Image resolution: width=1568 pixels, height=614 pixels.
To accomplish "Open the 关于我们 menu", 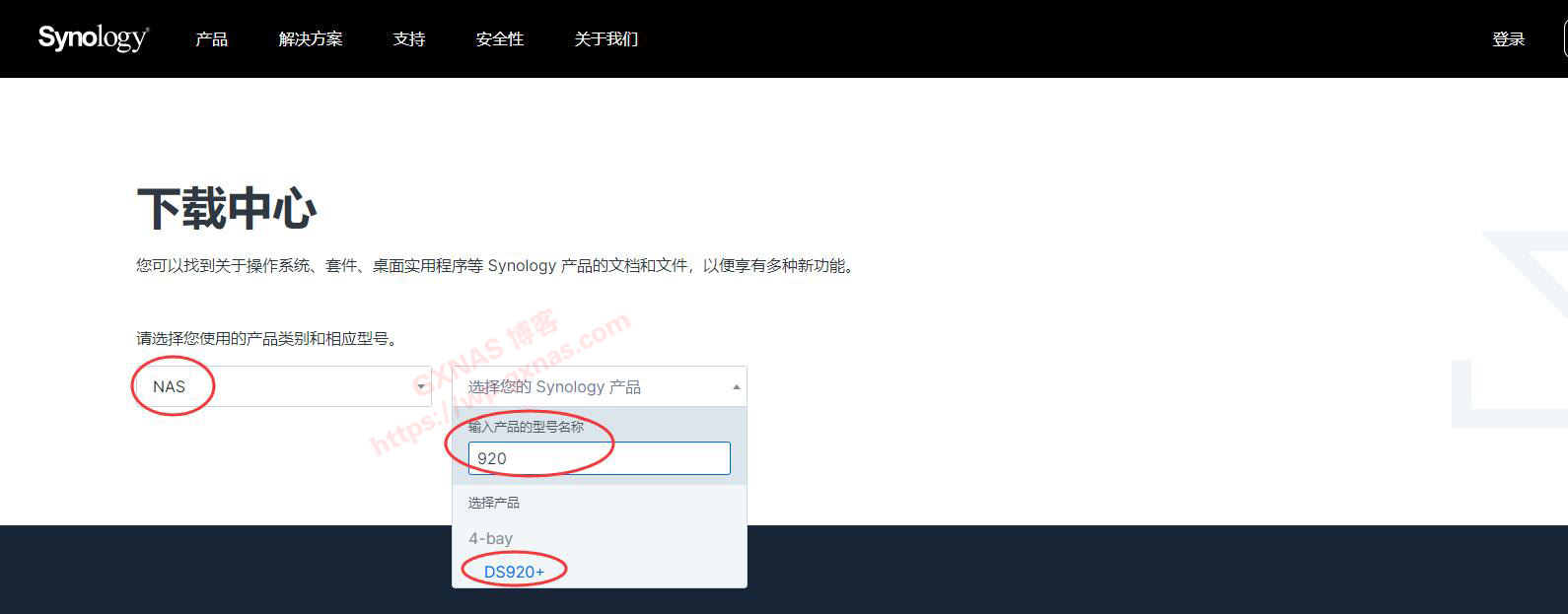I will point(606,39).
